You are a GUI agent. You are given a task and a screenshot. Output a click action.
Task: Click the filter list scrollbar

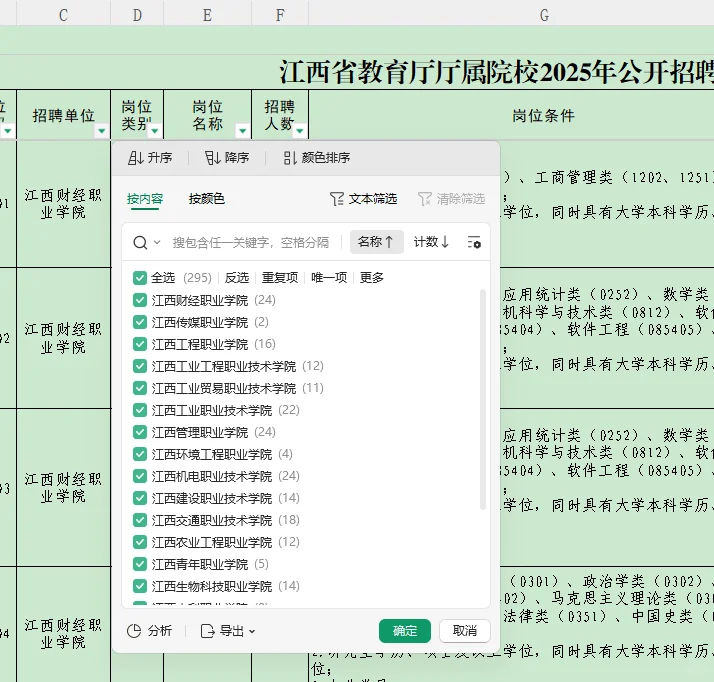click(483, 399)
